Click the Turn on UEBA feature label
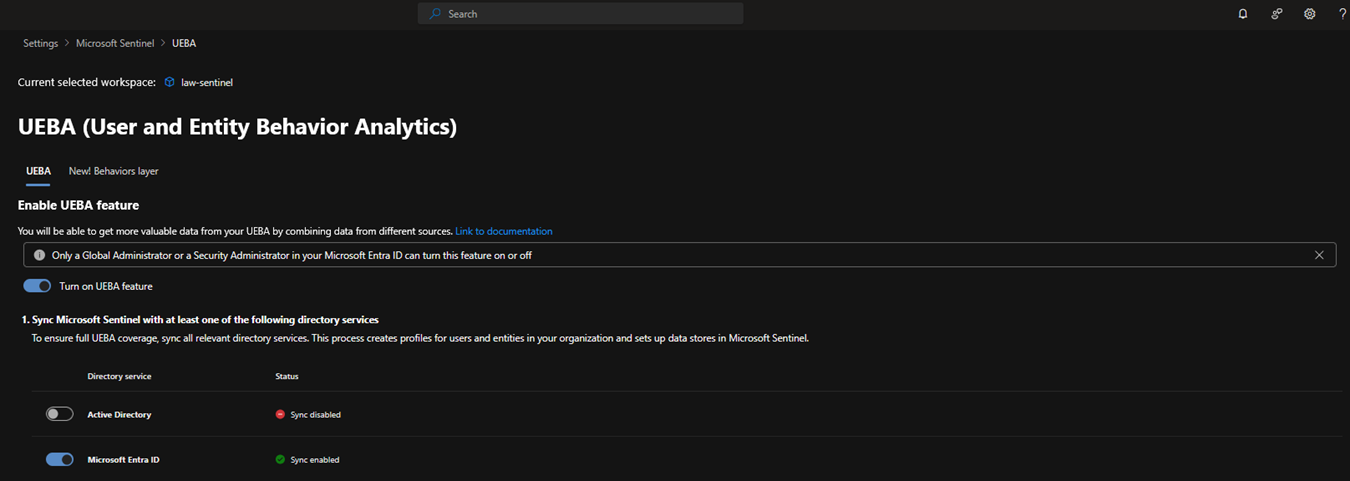The image size is (1350, 481). click(106, 286)
